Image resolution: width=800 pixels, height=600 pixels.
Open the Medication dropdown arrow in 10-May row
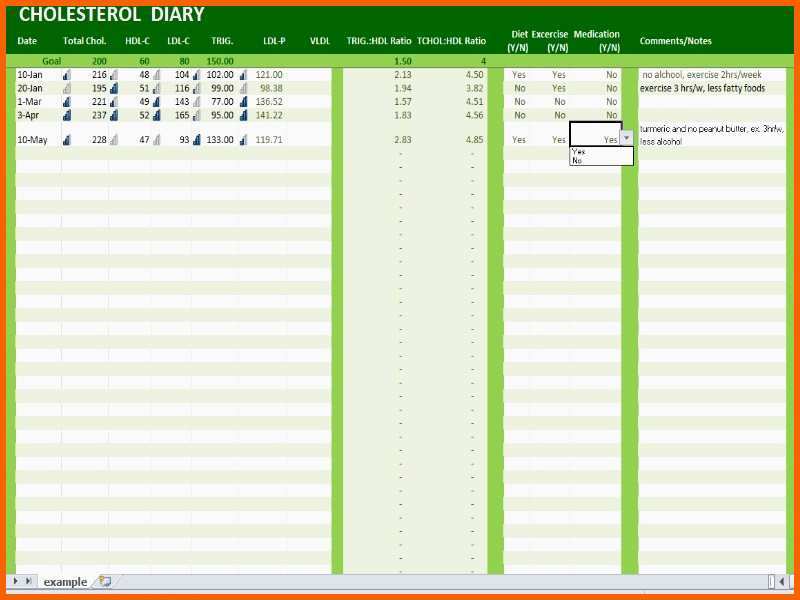point(627,138)
